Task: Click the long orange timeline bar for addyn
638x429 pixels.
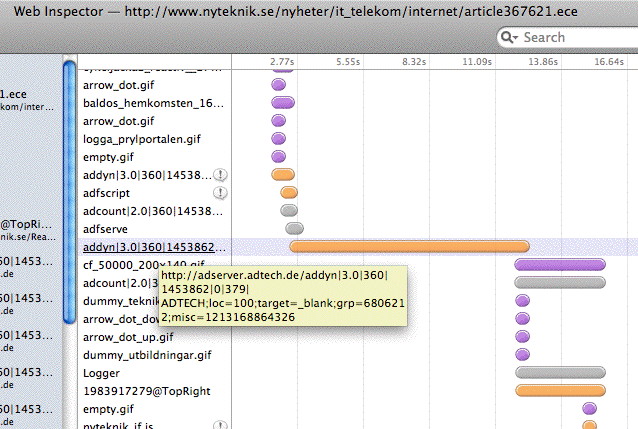Action: point(409,247)
